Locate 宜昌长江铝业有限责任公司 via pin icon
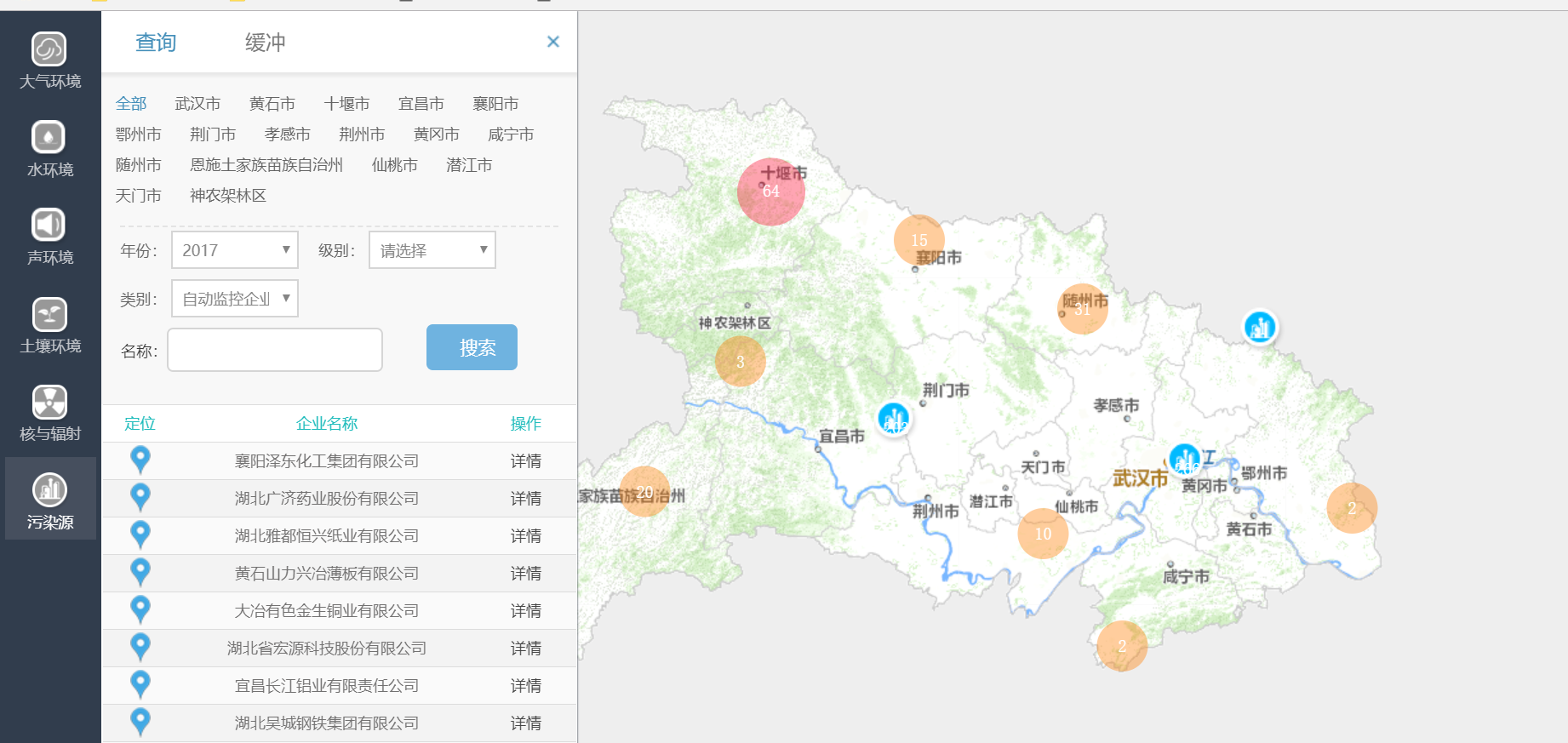This screenshot has height=743, width=1568. click(x=140, y=685)
